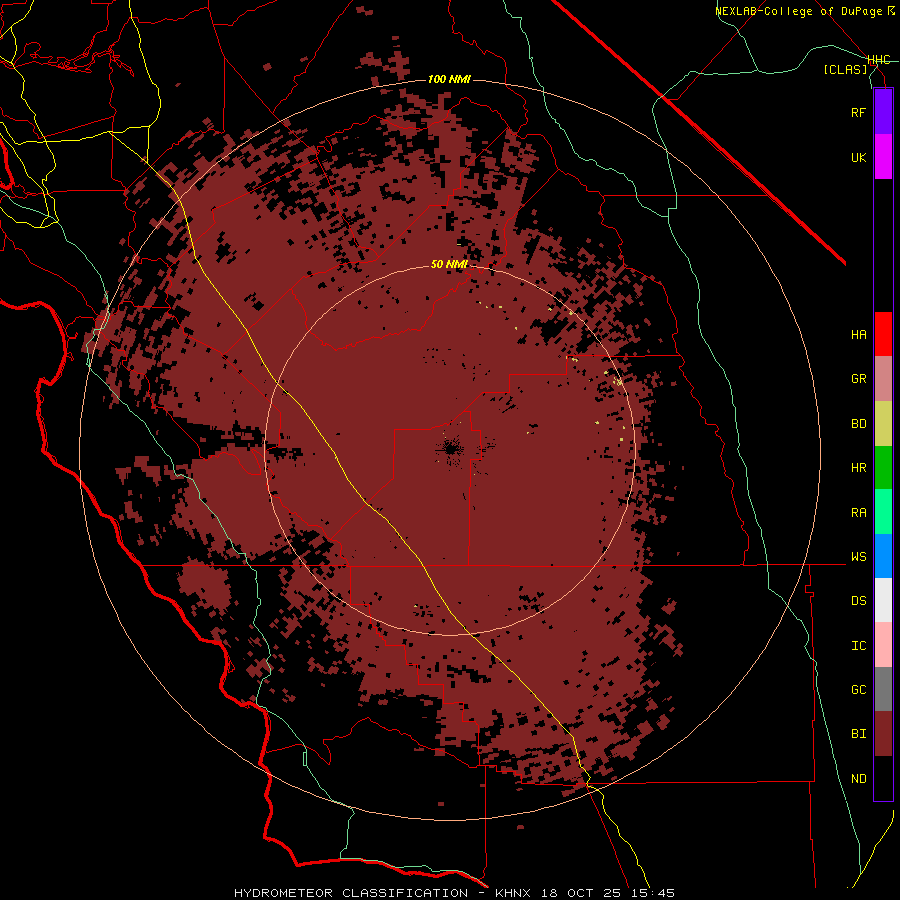Click the HYDROMETEOR CLASSIFICATION title text
Image resolution: width=900 pixels, height=900 pixels.
351,893
